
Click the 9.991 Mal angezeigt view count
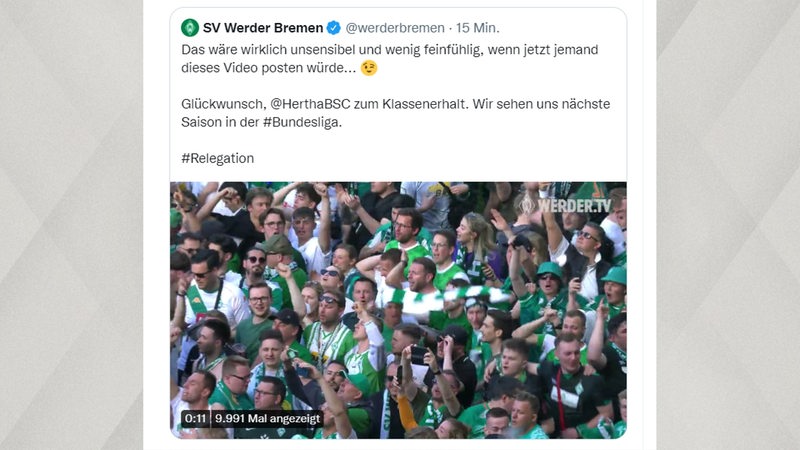(x=267, y=419)
